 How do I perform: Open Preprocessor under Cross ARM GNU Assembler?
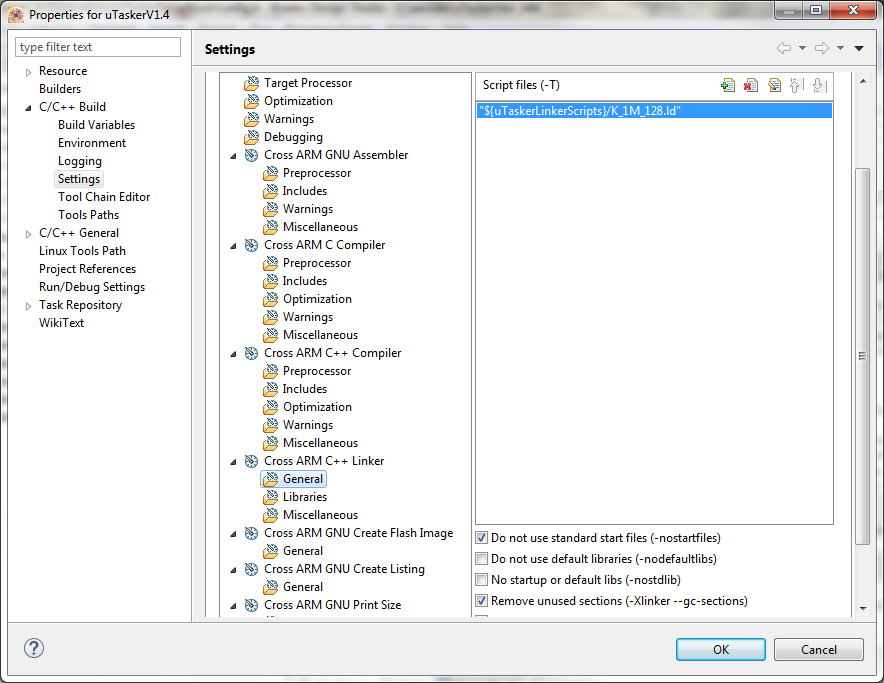[x=317, y=173]
